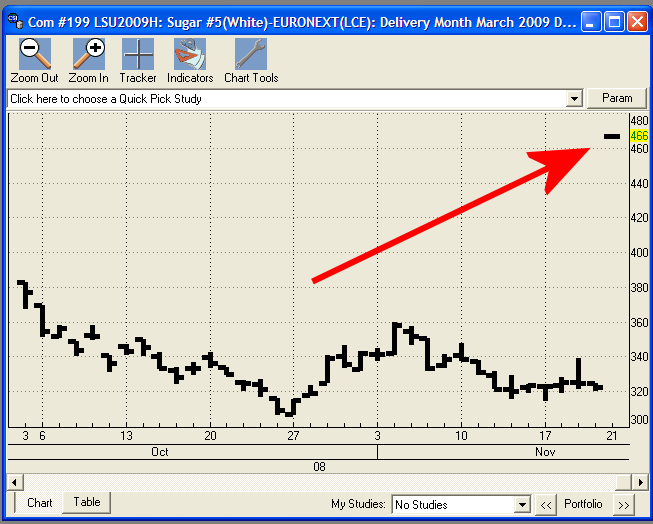Click the Nov month label
Screen dimensions: 653x524
(545, 452)
